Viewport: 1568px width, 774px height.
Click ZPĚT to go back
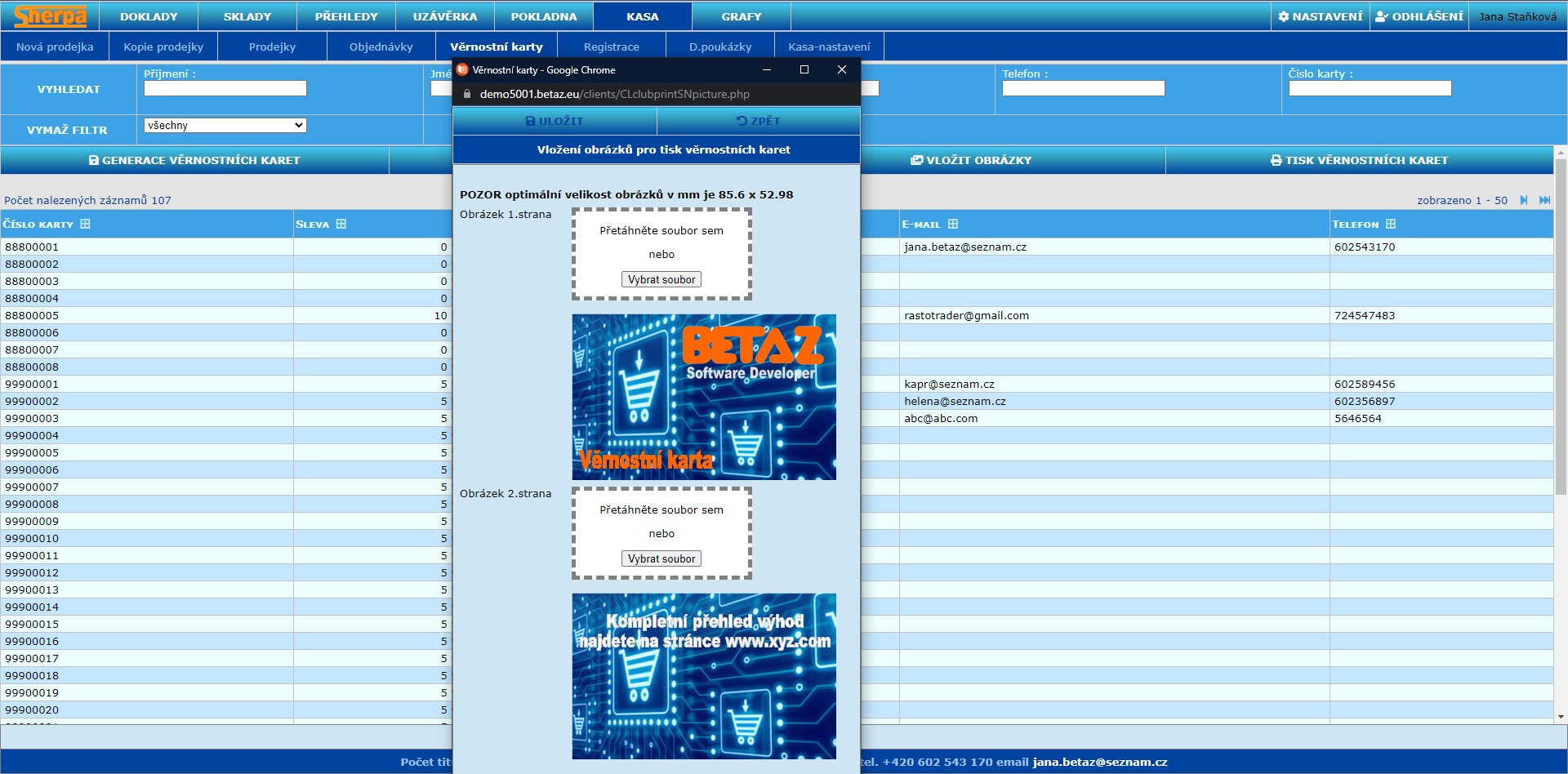[x=758, y=121]
